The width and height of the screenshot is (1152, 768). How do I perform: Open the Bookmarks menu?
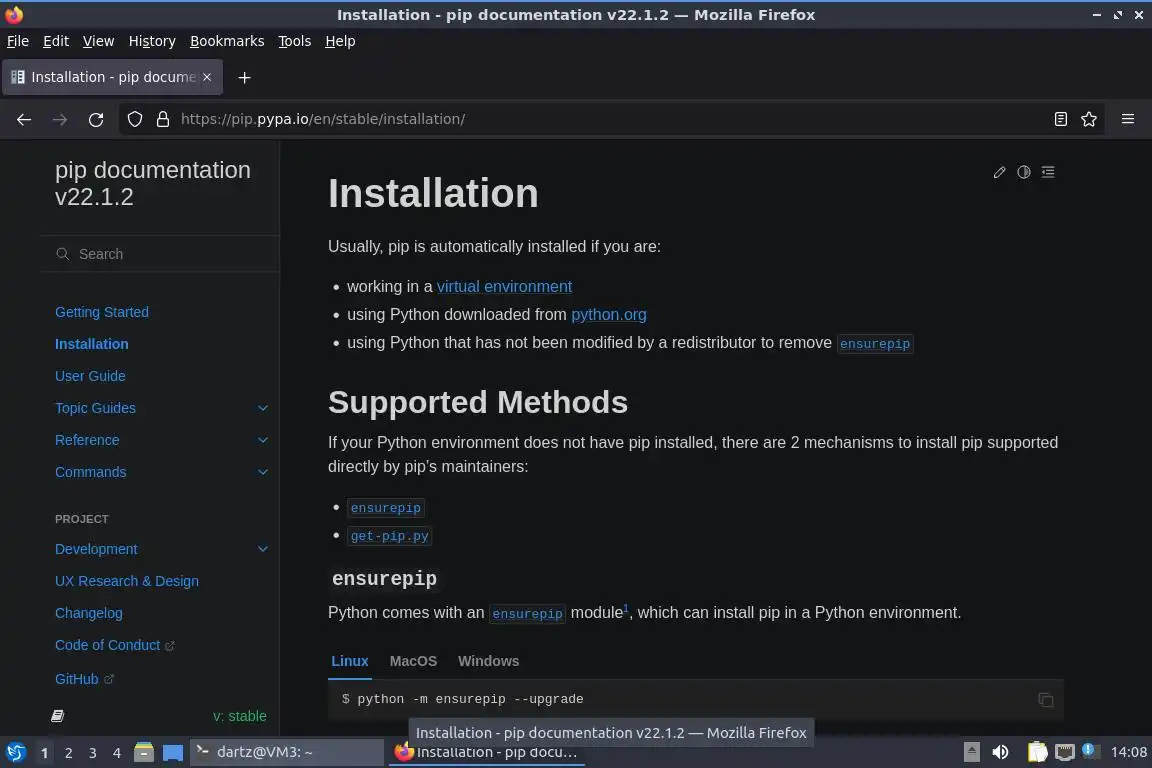point(227,41)
